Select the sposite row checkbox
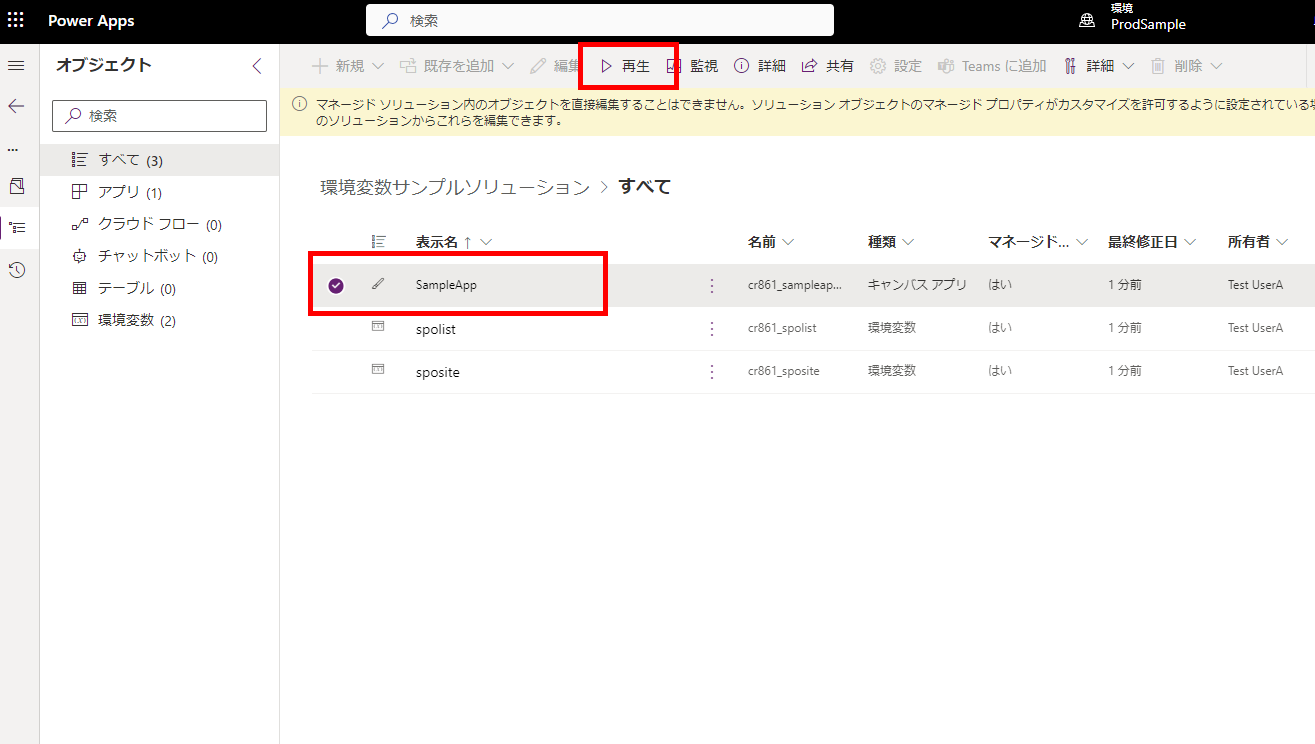Viewport: 1315px width, 744px height. [335, 371]
